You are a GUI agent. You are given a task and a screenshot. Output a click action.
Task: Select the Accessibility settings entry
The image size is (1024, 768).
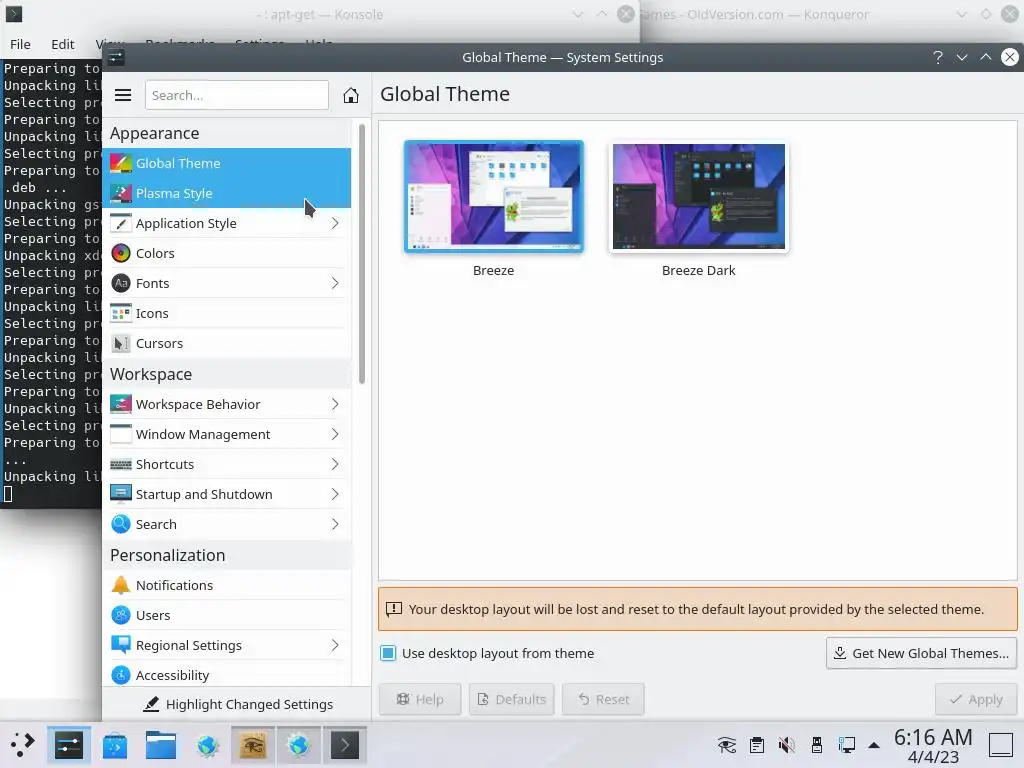click(x=227, y=675)
